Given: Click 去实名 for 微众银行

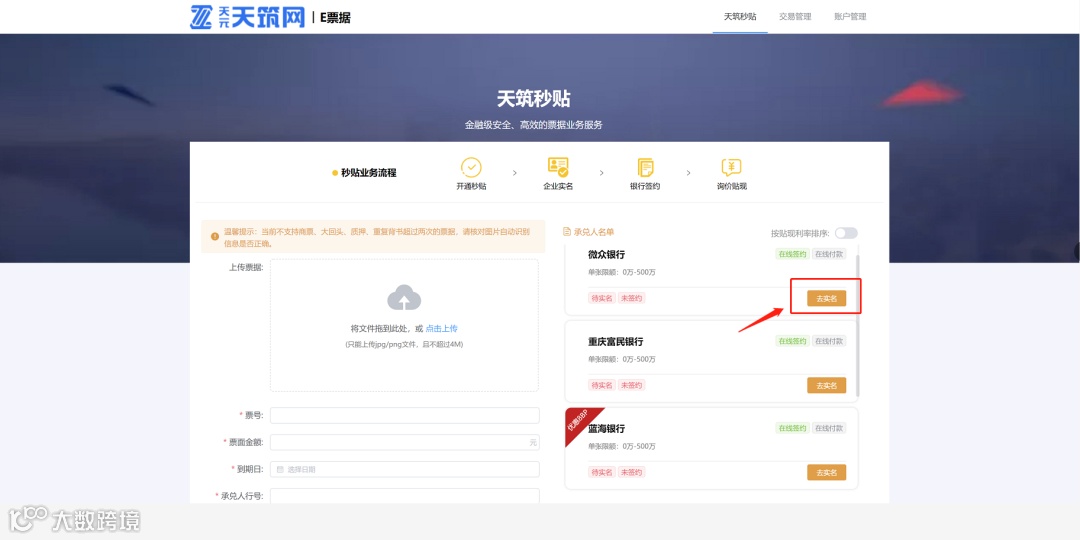Looking at the screenshot, I should (x=827, y=298).
